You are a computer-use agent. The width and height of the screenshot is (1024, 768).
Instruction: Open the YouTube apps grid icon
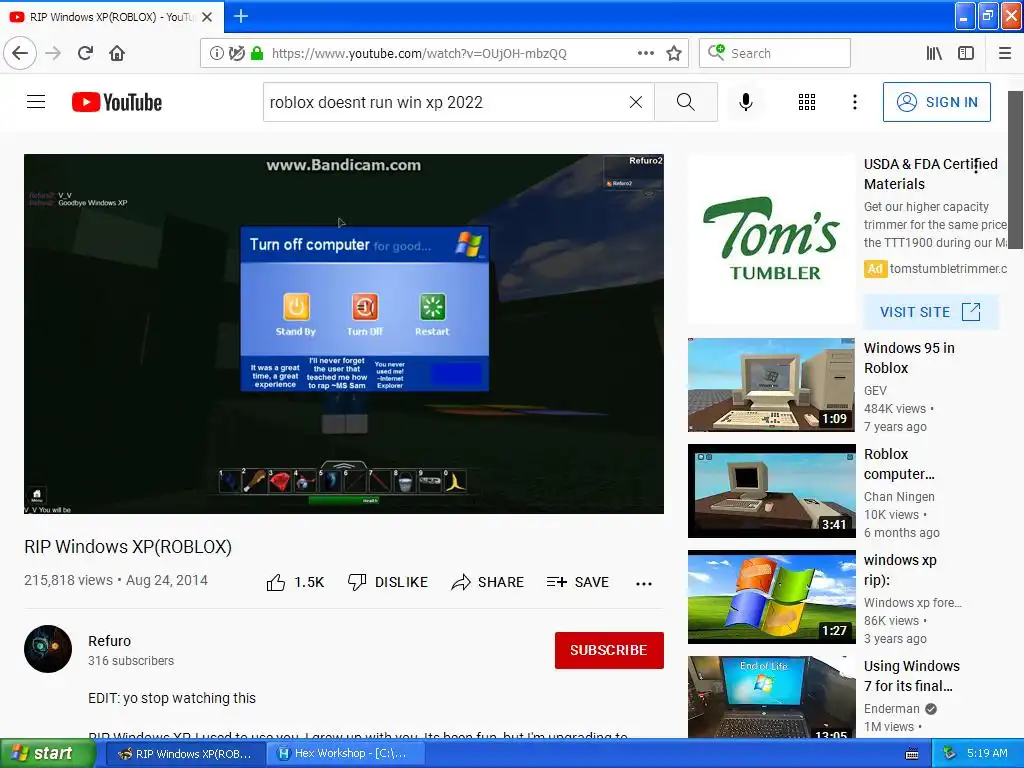[x=807, y=102]
